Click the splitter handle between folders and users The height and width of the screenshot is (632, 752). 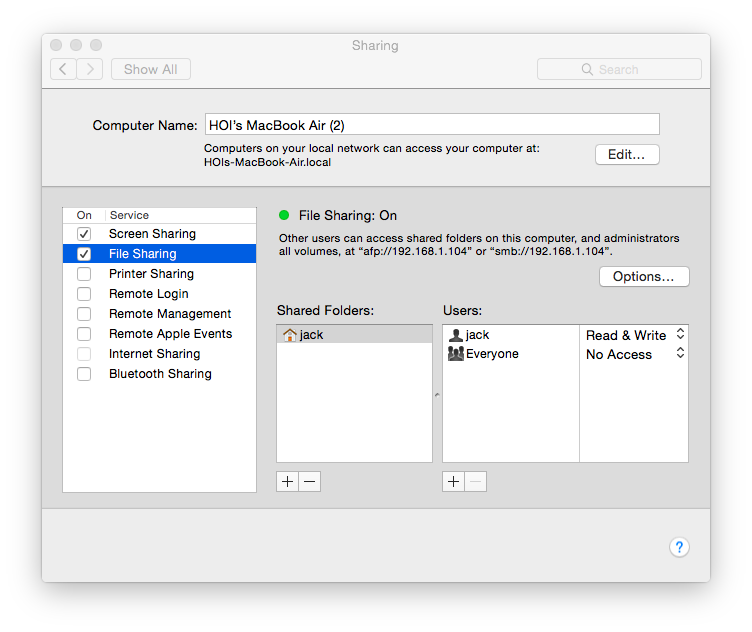coord(437,395)
